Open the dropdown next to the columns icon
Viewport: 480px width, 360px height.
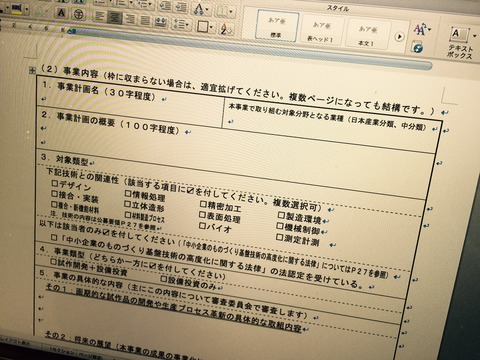point(231,13)
